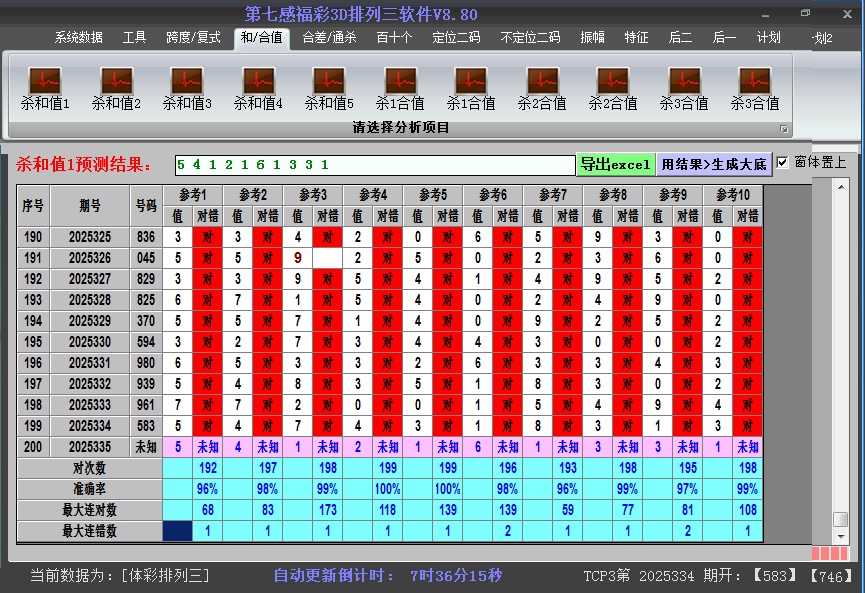This screenshot has height=593, width=865.
Task: Click 用结果>生成大底 button
Action: click(x=714, y=164)
